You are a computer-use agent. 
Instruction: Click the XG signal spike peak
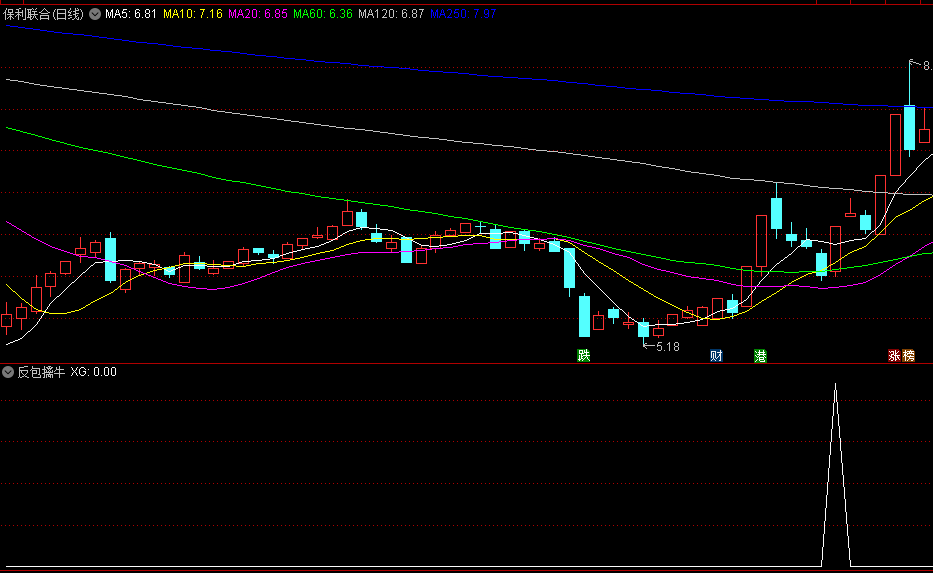[x=835, y=386]
